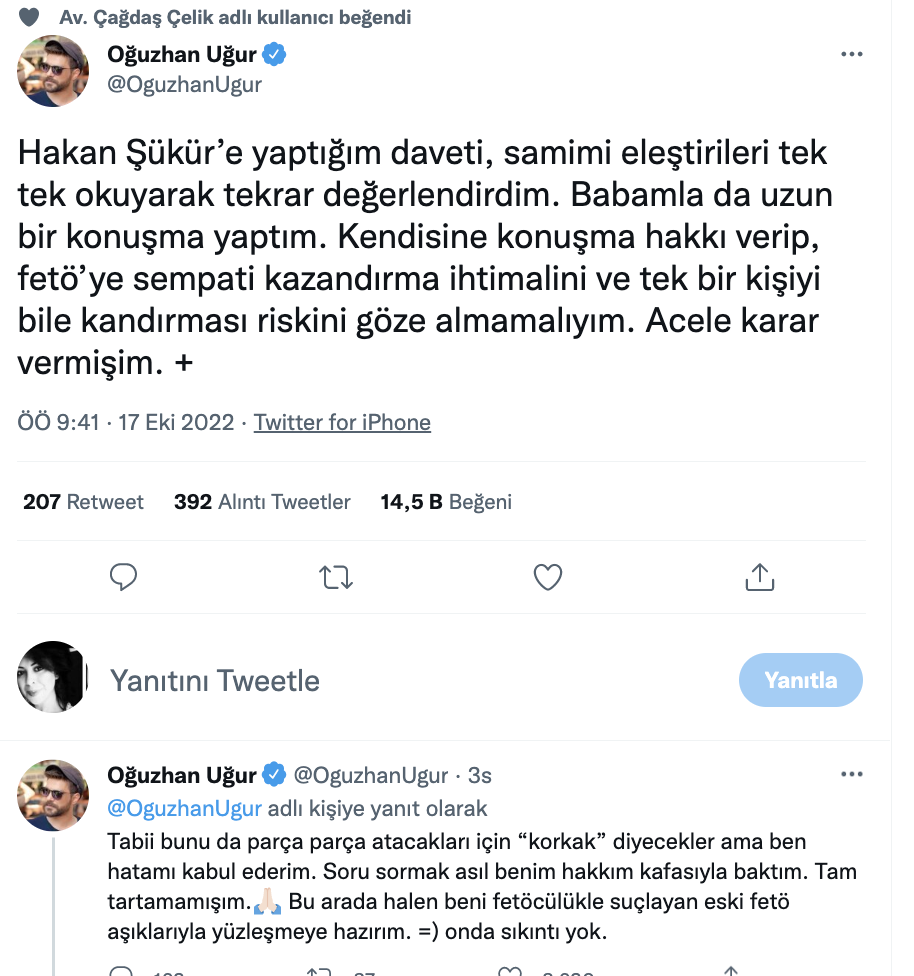Click the heart icon beside Av. Çağdaş Çelik notice
This screenshot has height=976, width=914.
[27, 15]
